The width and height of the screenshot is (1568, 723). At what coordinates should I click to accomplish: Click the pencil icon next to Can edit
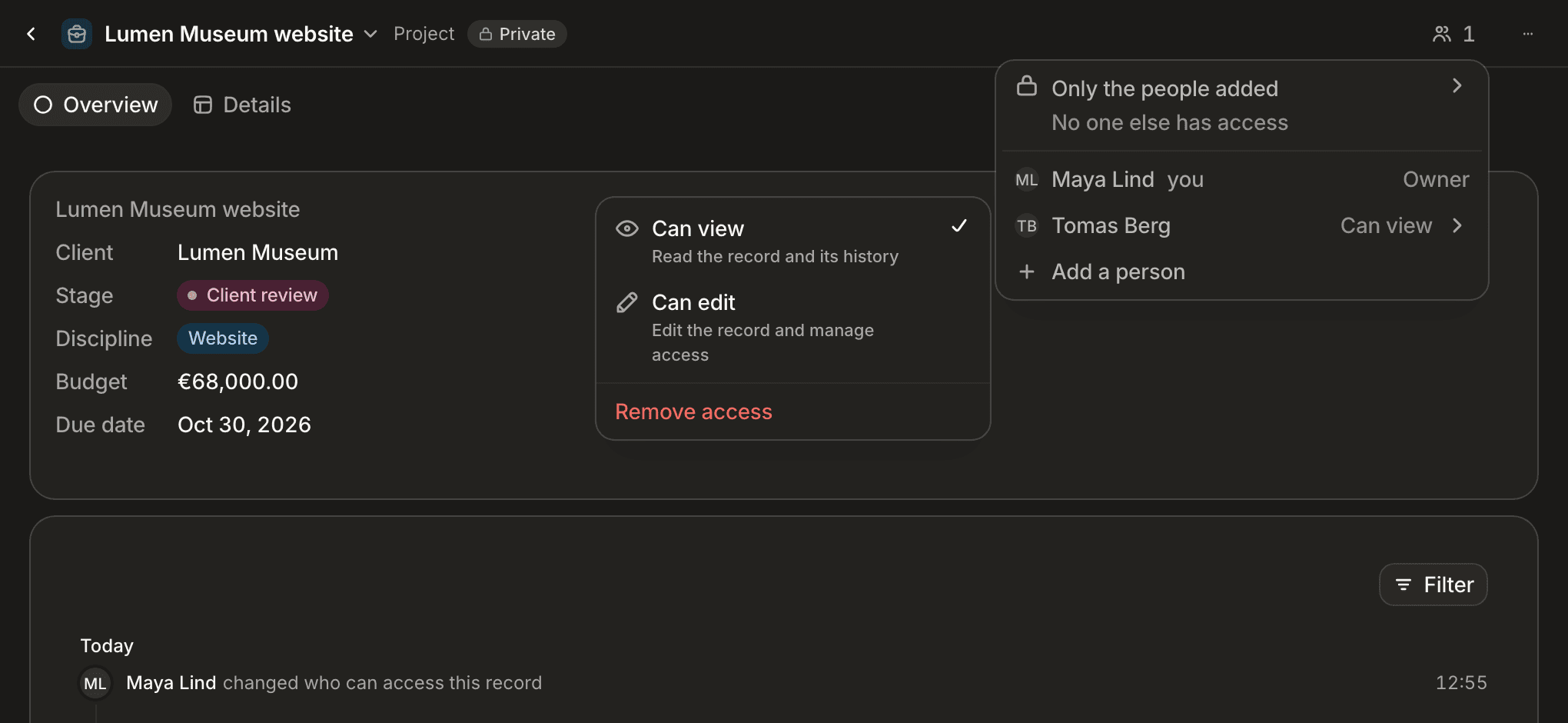627,302
